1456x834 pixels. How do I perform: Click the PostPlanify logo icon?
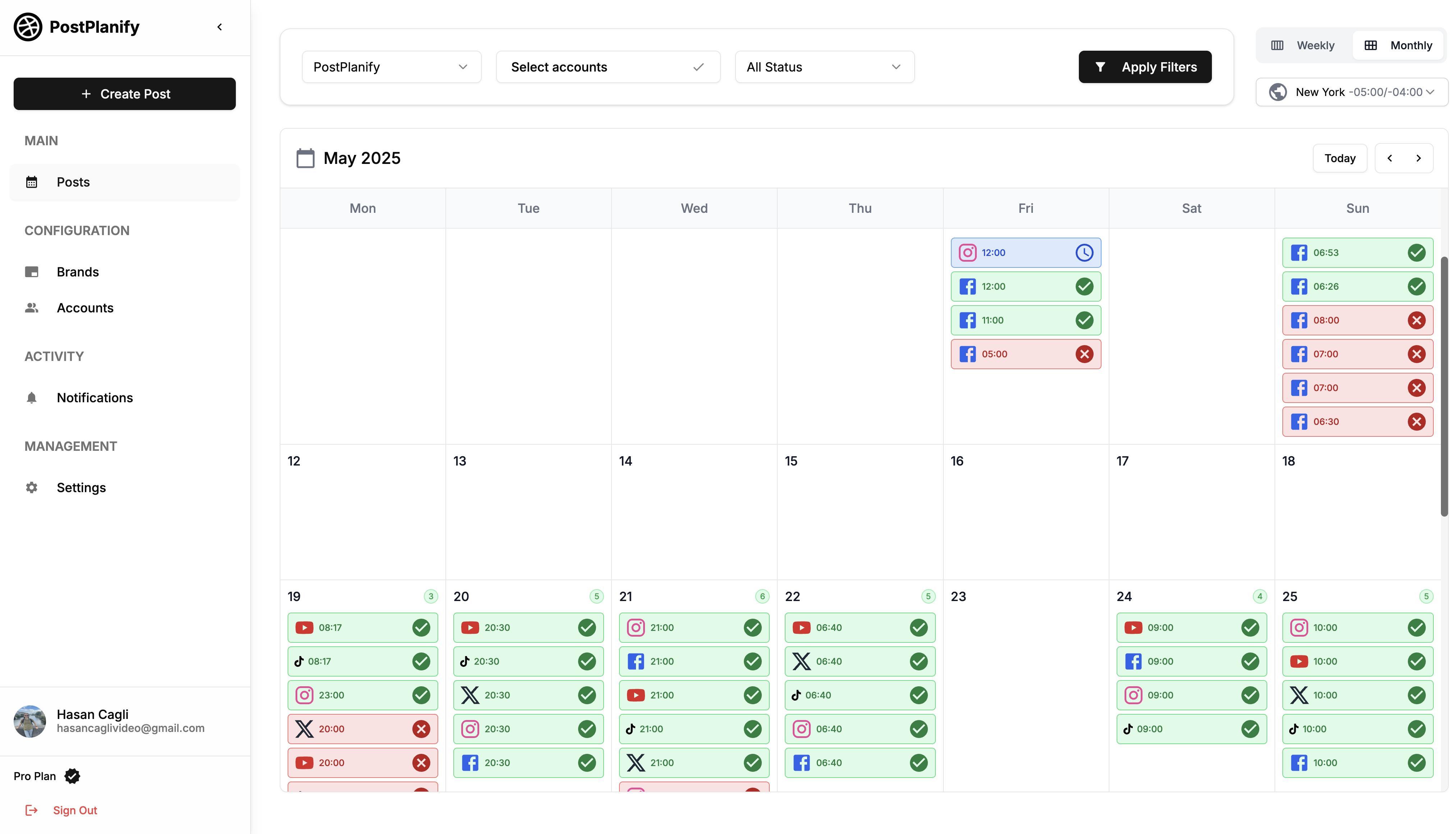[27, 27]
